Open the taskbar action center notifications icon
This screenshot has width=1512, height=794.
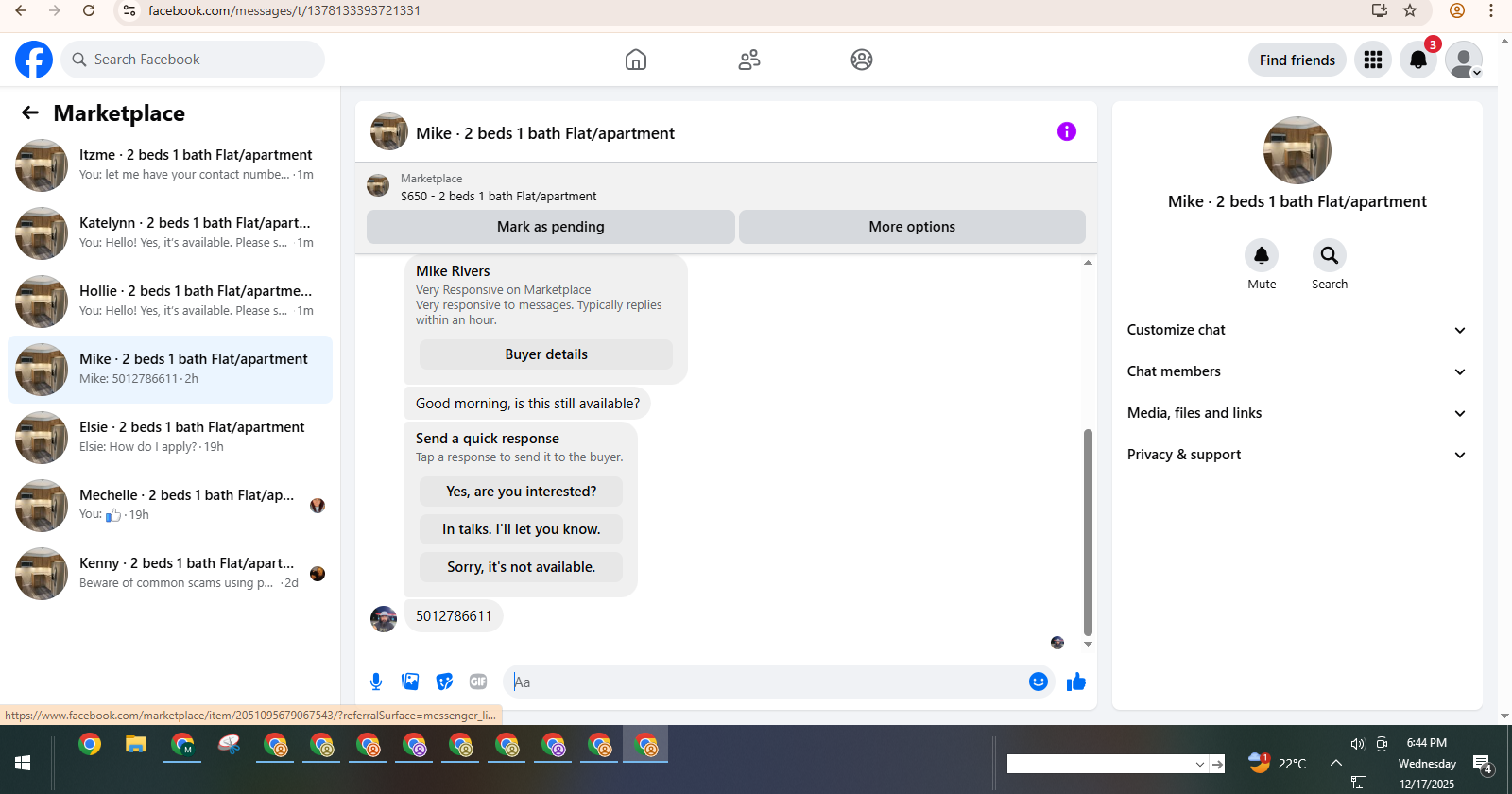(1483, 765)
